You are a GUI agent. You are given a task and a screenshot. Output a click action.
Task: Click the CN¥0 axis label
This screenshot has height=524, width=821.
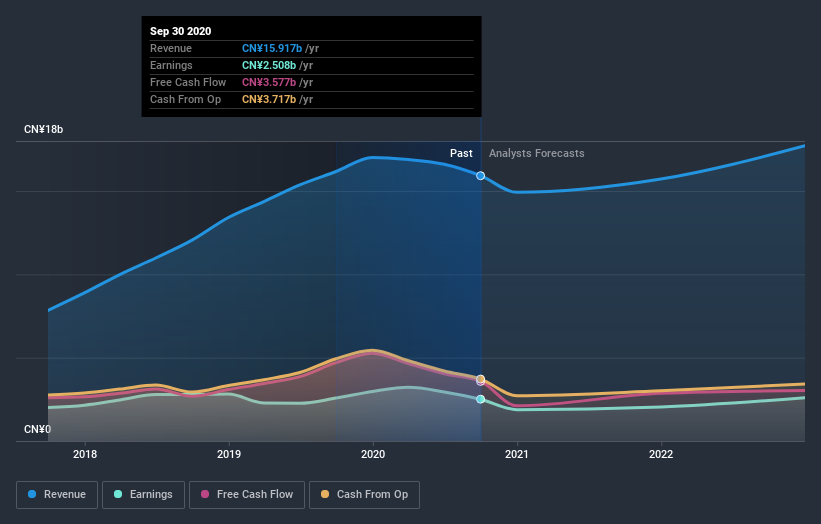coord(38,429)
